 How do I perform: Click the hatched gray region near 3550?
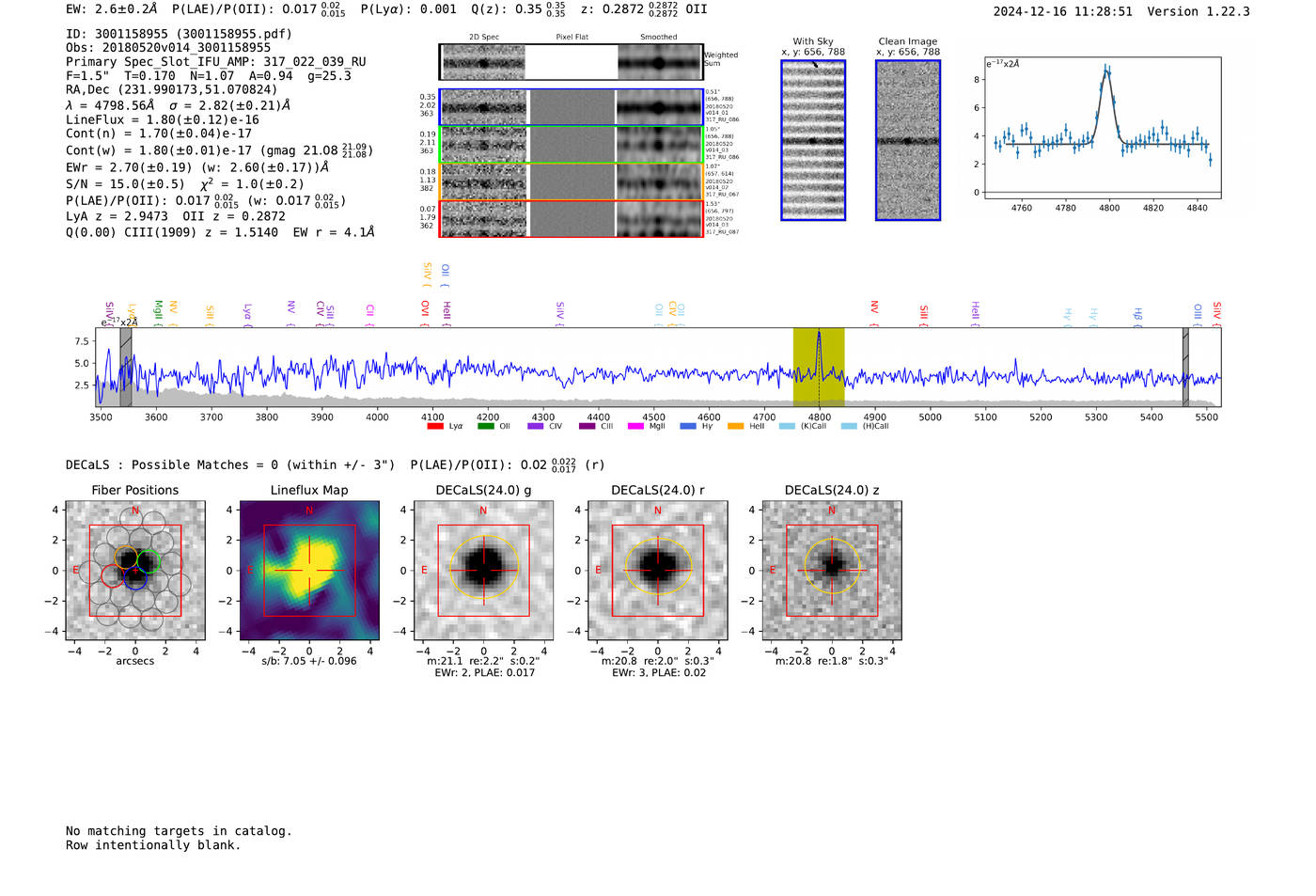[125, 367]
